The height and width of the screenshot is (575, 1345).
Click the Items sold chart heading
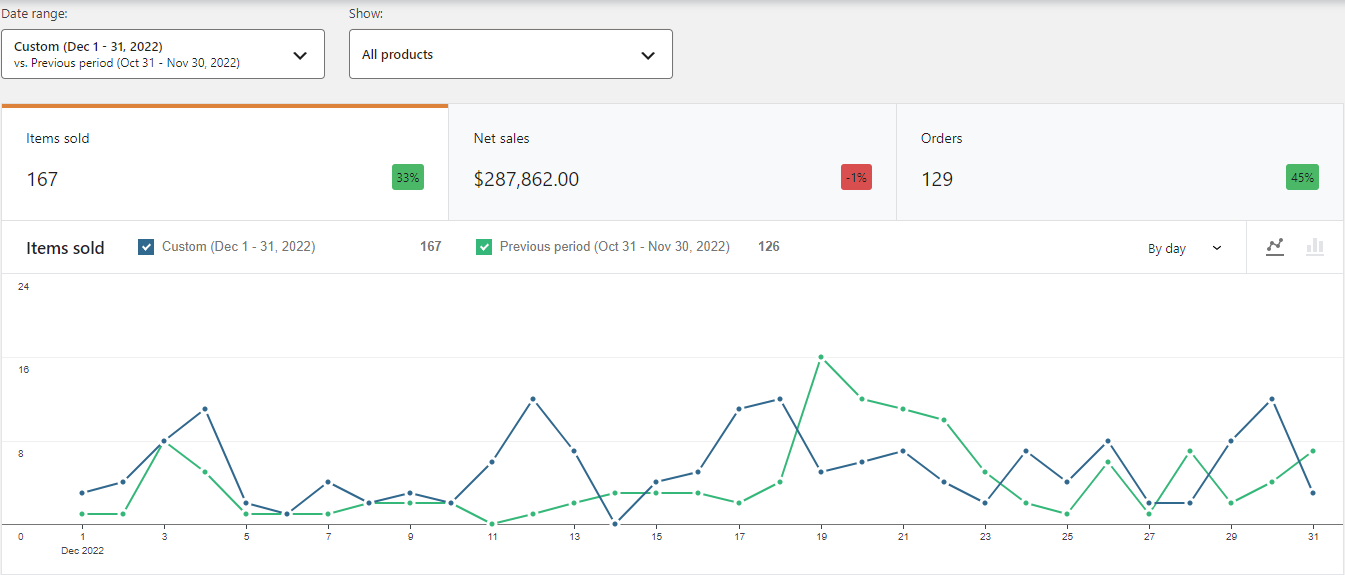click(65, 248)
